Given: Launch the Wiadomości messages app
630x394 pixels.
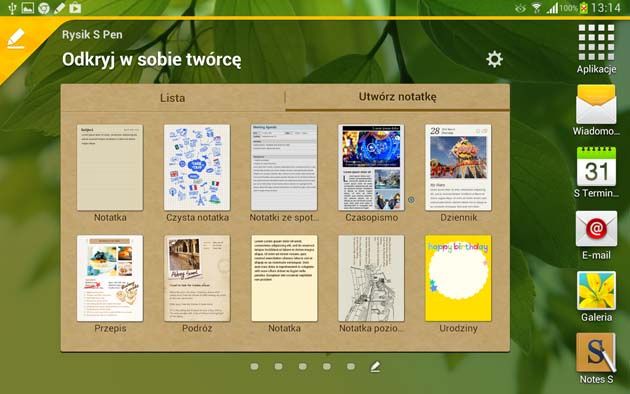Looking at the screenshot, I should click(x=596, y=110).
